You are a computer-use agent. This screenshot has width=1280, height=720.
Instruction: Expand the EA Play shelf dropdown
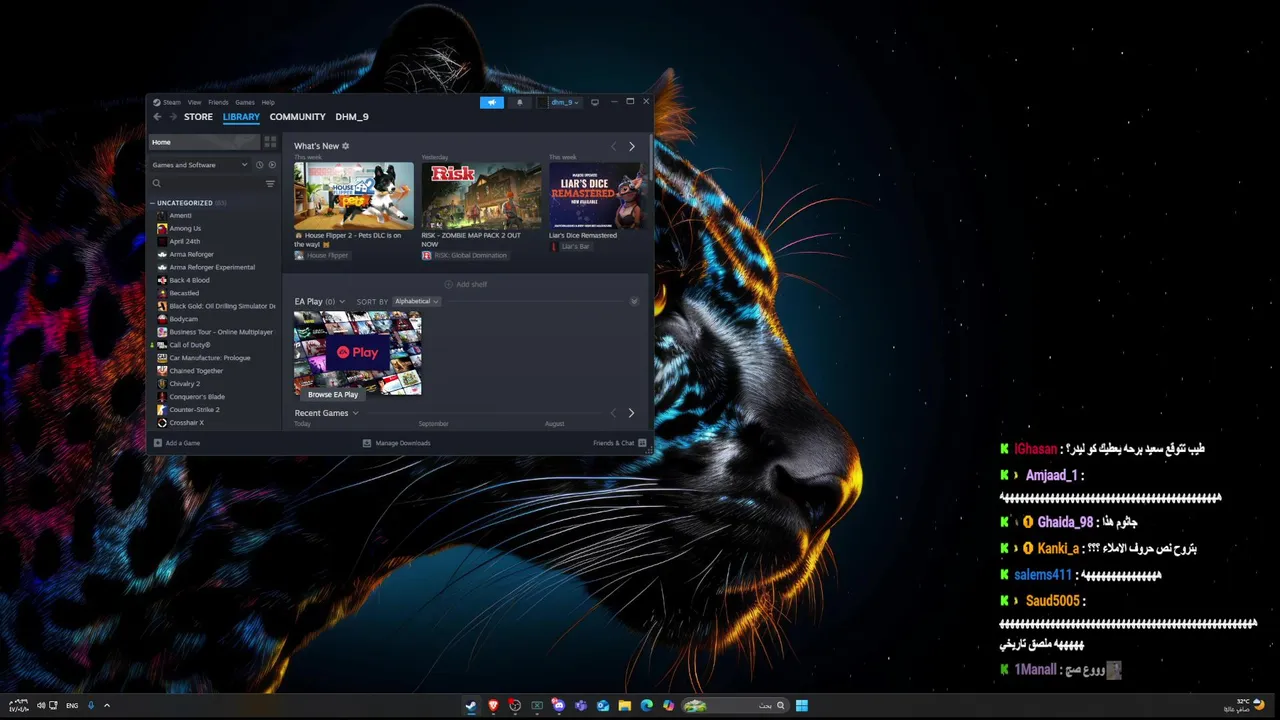(x=342, y=301)
